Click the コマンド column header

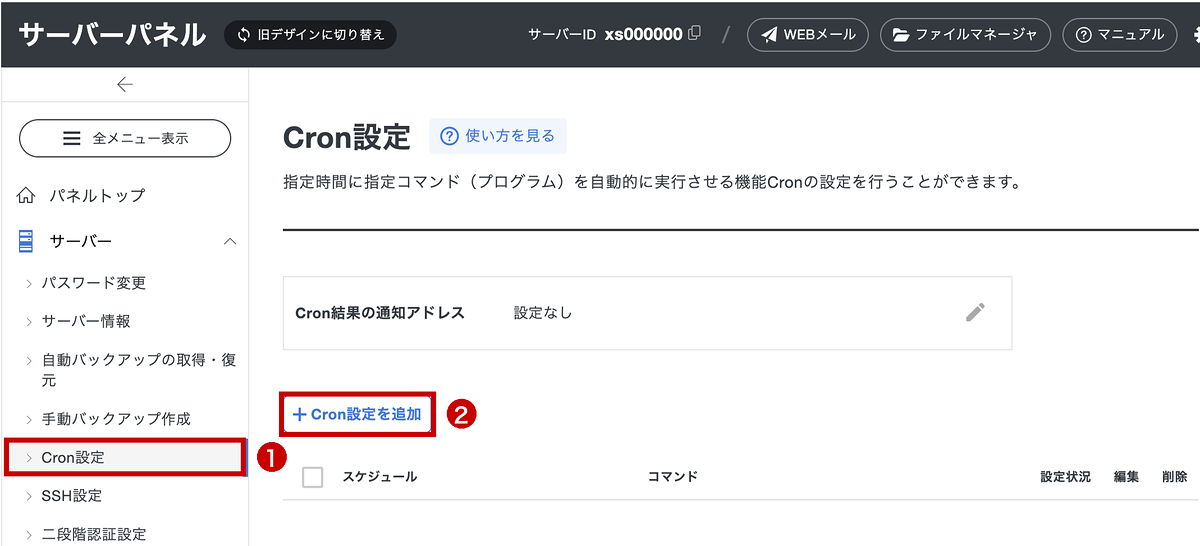point(673,477)
